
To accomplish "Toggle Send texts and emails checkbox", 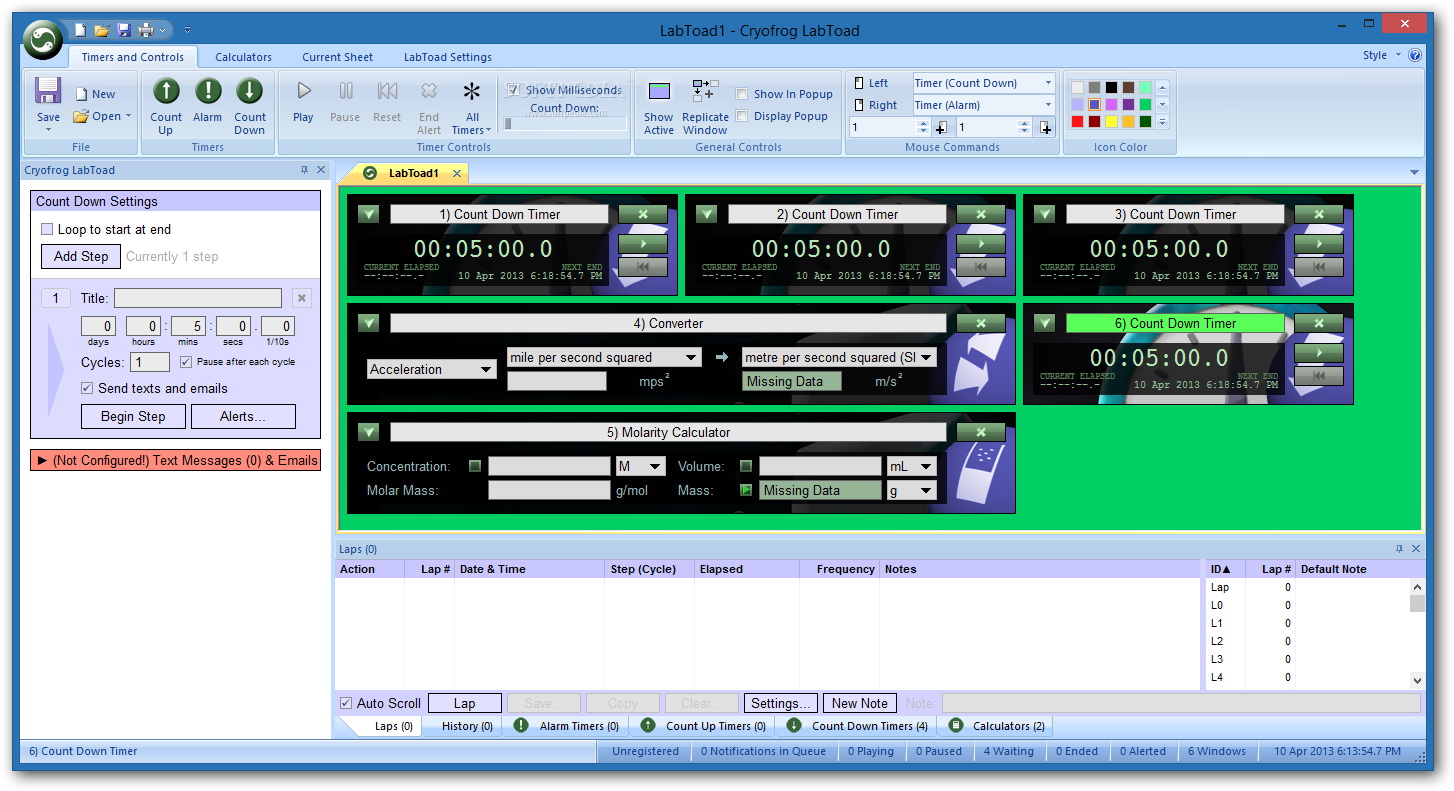I will tap(87, 388).
